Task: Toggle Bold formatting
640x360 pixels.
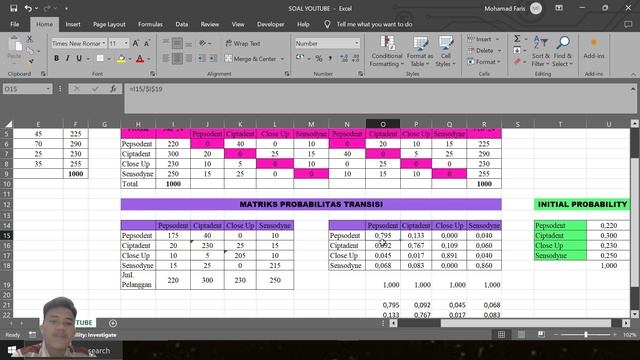Action: [56, 58]
